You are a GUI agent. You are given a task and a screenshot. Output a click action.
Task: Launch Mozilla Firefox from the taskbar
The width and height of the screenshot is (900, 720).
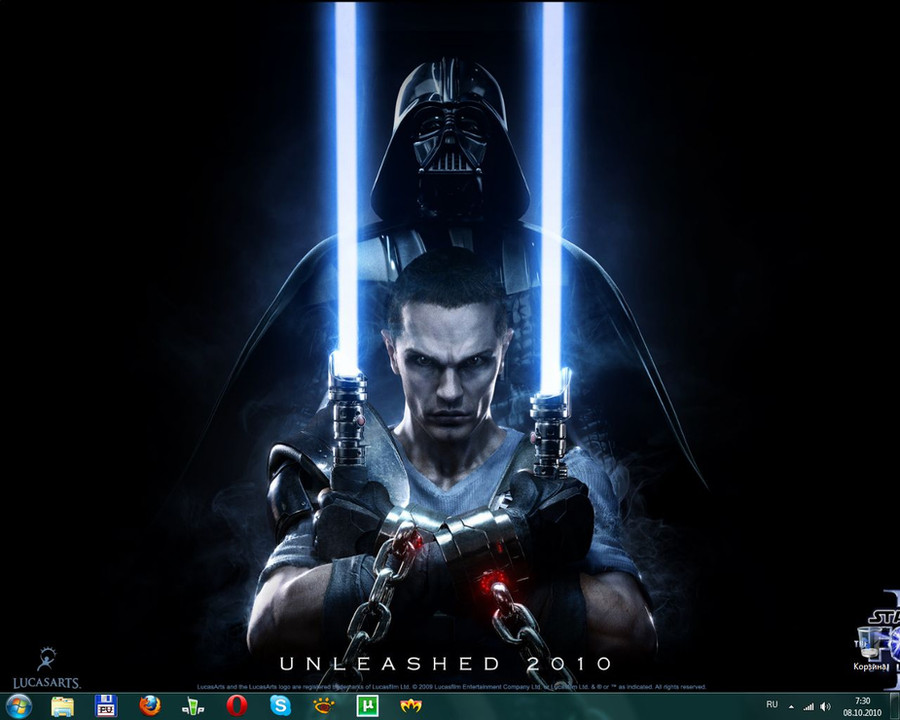coord(150,706)
